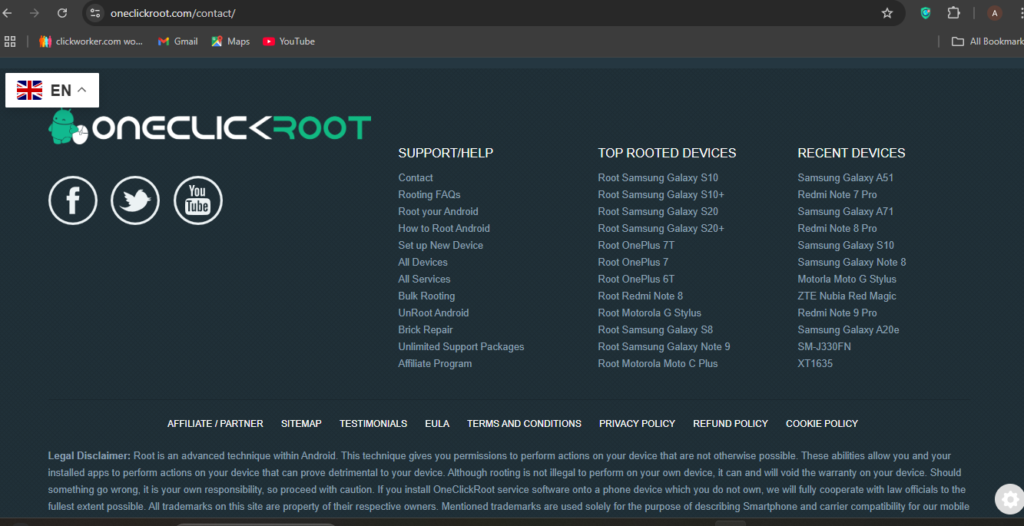Open COOKIE POLICY footer item
This screenshot has width=1024, height=526.
pos(822,423)
